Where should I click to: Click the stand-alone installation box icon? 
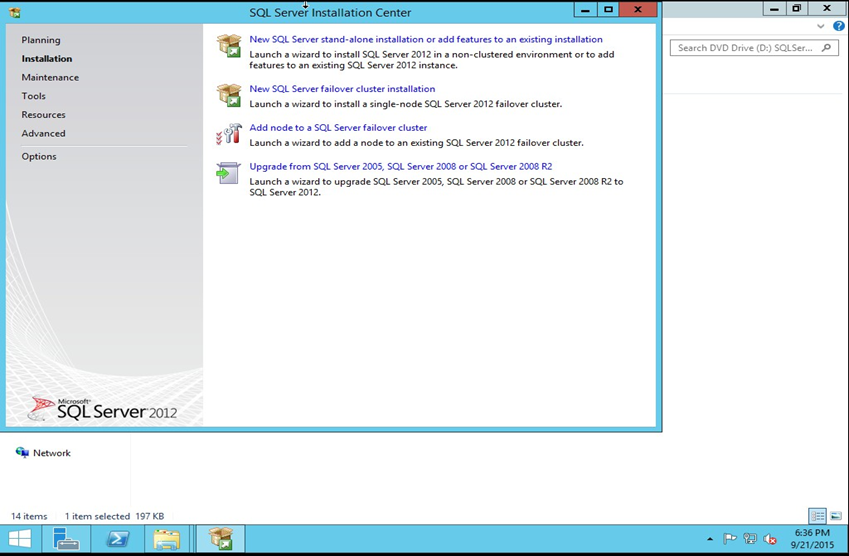229,46
